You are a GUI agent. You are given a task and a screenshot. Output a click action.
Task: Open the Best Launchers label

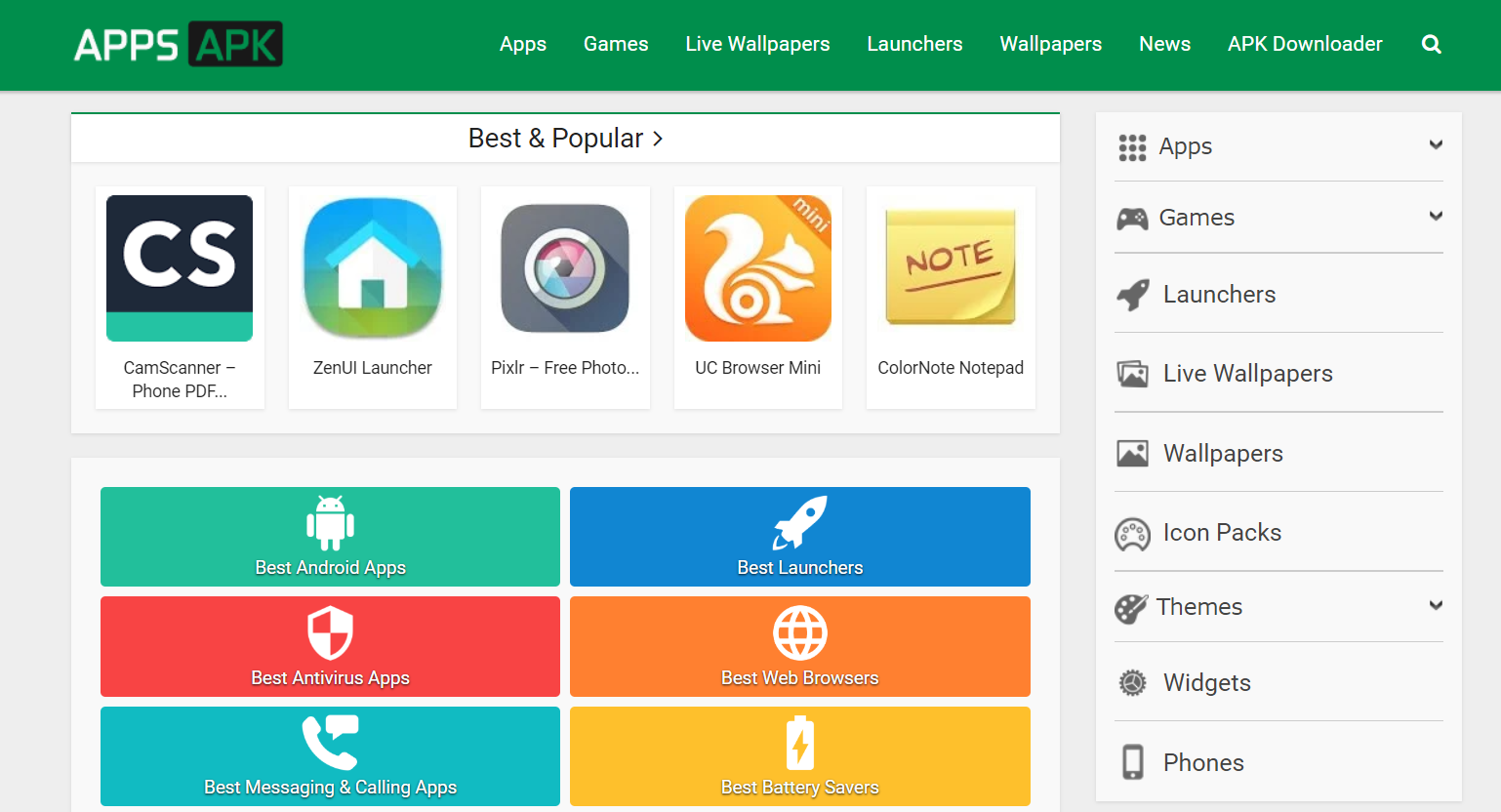[x=800, y=568]
